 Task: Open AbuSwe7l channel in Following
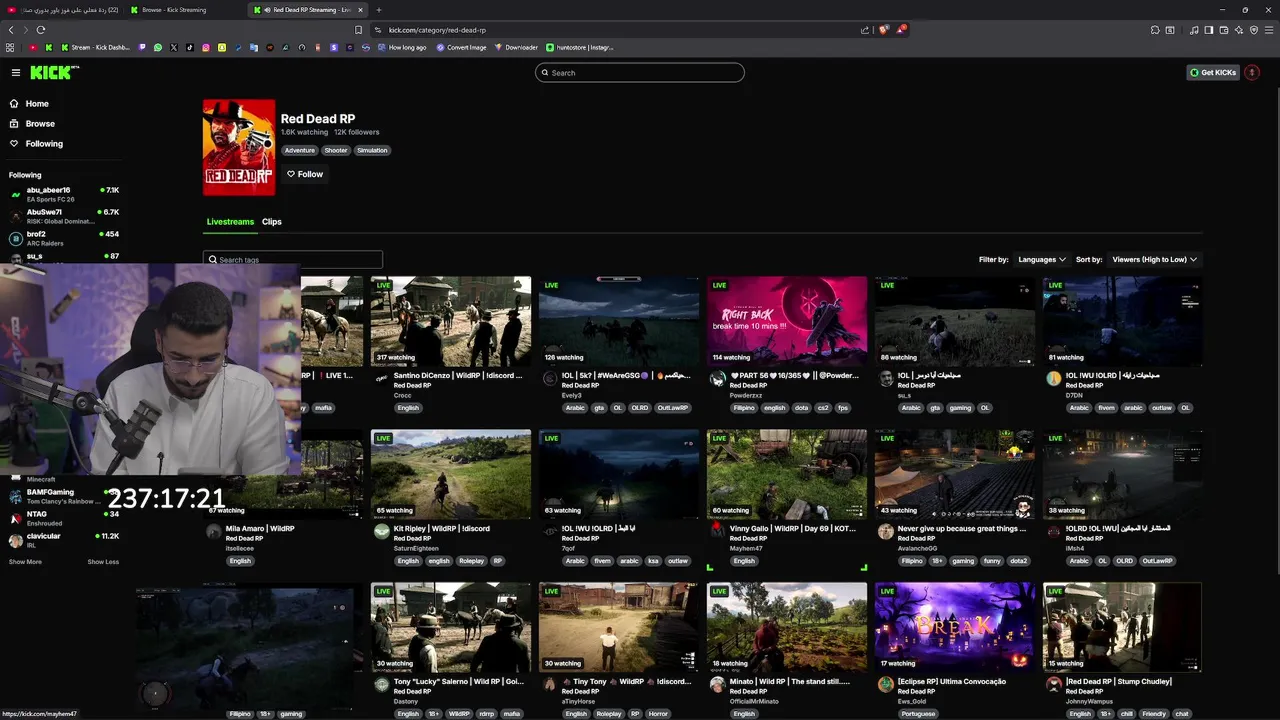(x=64, y=216)
